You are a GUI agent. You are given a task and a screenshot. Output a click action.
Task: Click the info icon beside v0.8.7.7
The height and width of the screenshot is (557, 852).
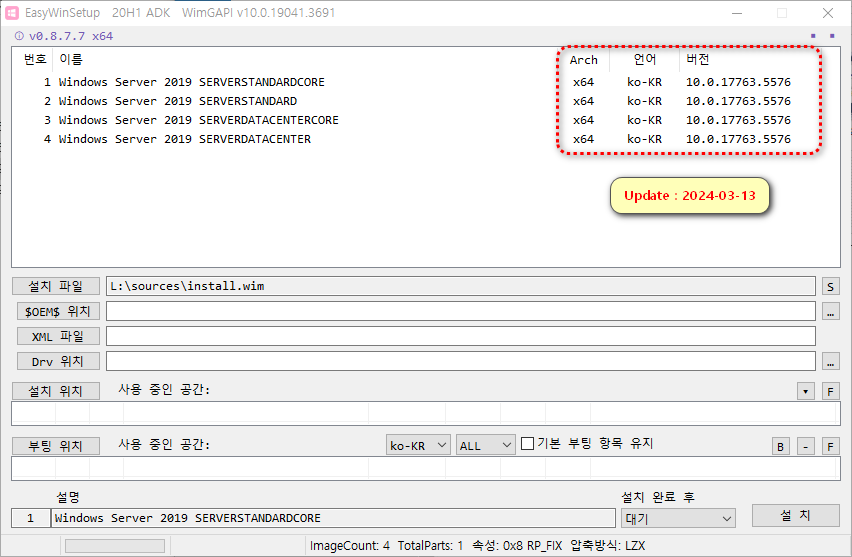coord(19,36)
